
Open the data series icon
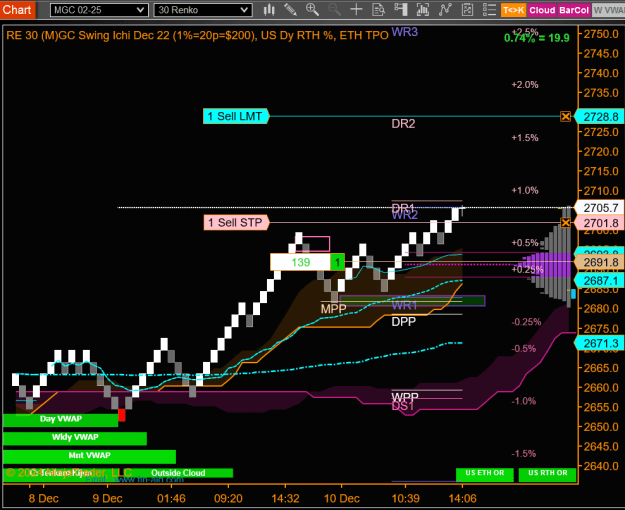click(x=423, y=10)
